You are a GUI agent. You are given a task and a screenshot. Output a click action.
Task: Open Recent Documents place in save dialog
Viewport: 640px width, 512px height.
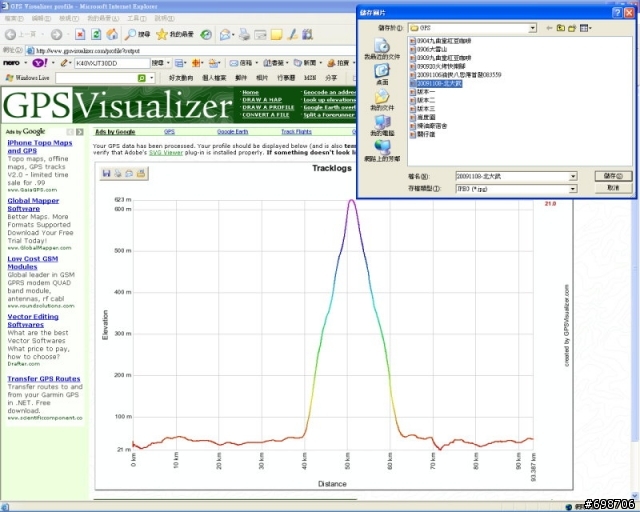click(x=382, y=49)
